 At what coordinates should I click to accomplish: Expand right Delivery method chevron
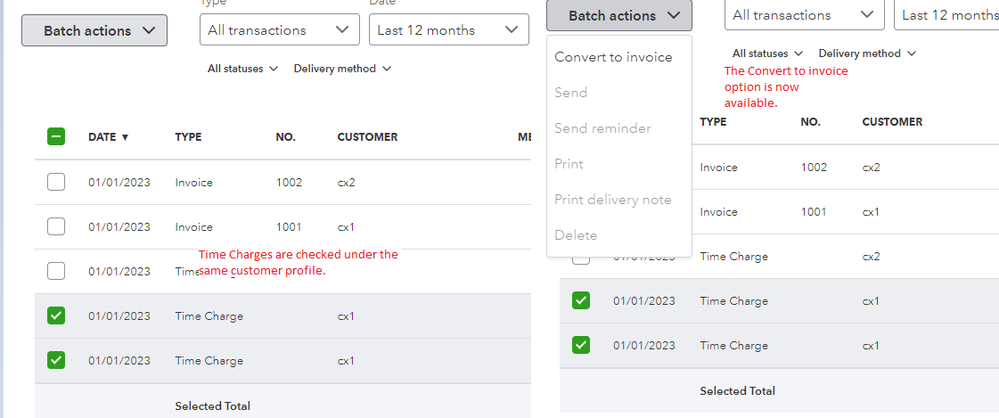tap(912, 54)
